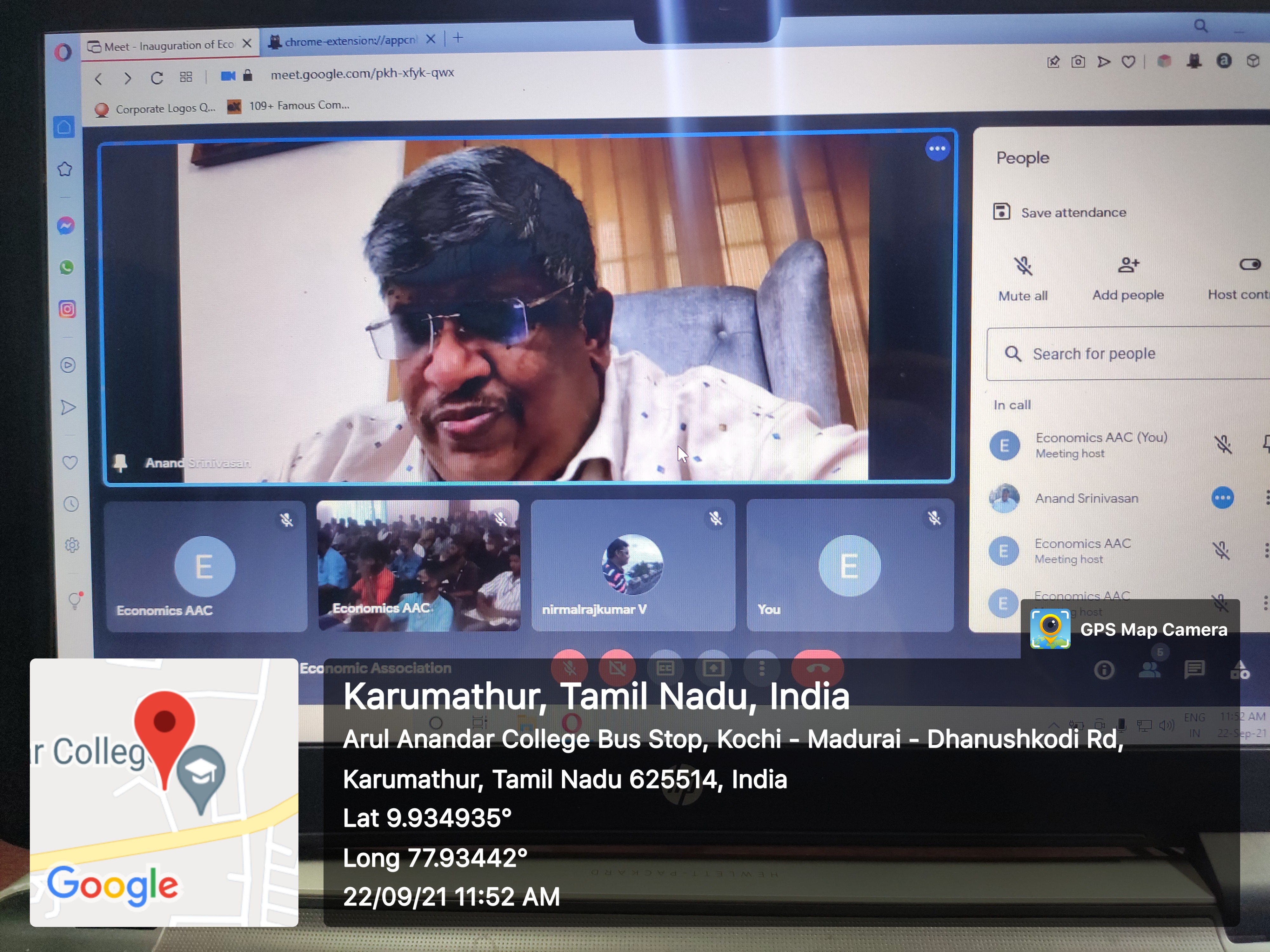Open the Opera menu logo
This screenshot has height=952, width=1270.
click(63, 52)
